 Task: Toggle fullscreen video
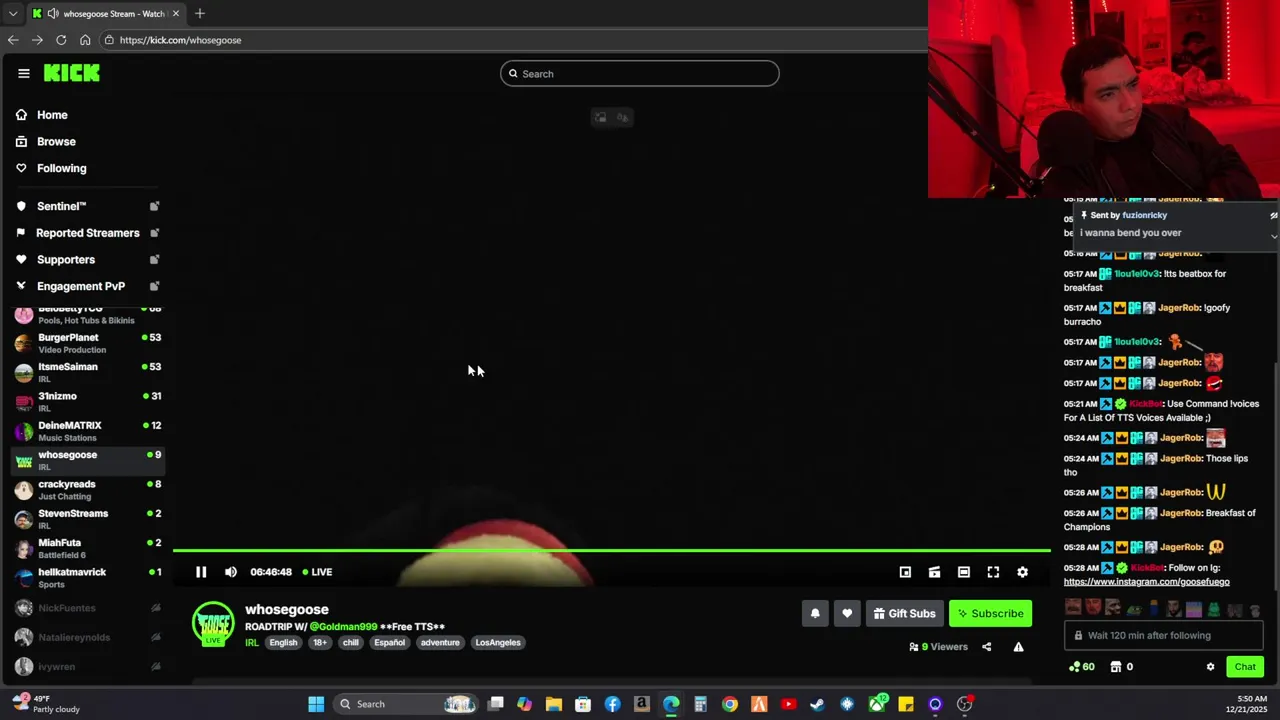point(993,572)
